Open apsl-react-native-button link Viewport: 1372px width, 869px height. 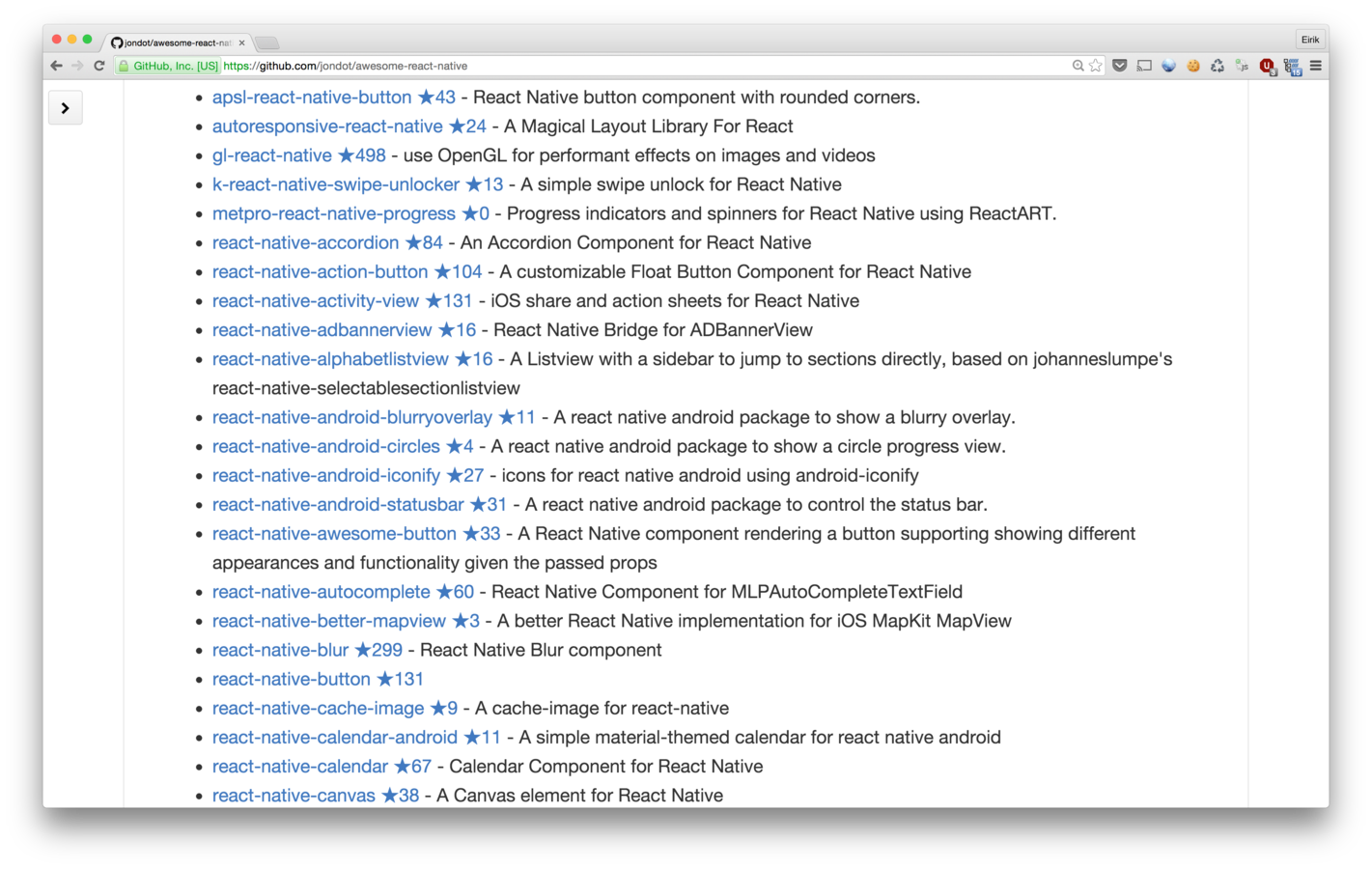pos(333,98)
